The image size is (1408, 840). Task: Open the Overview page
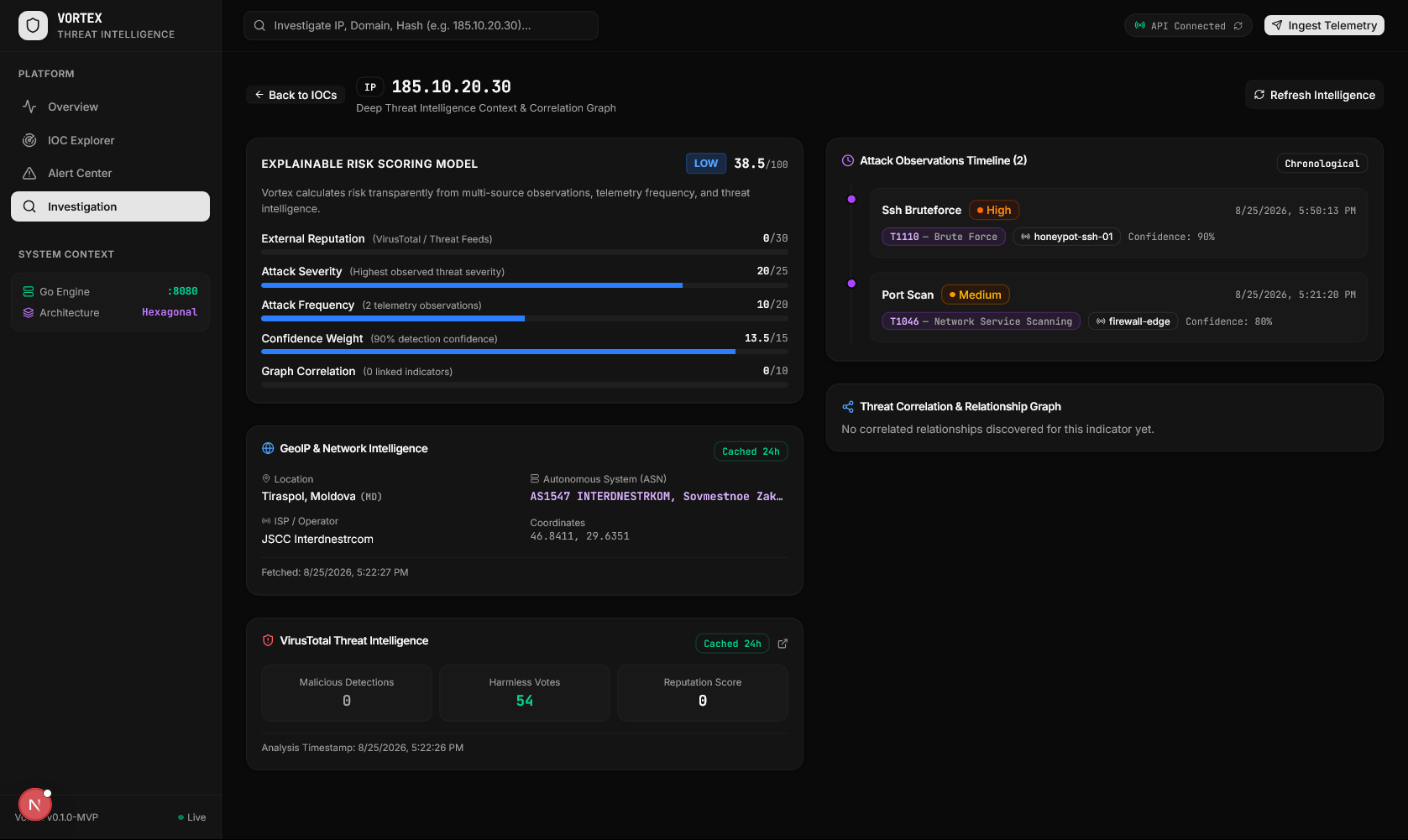tap(110, 107)
